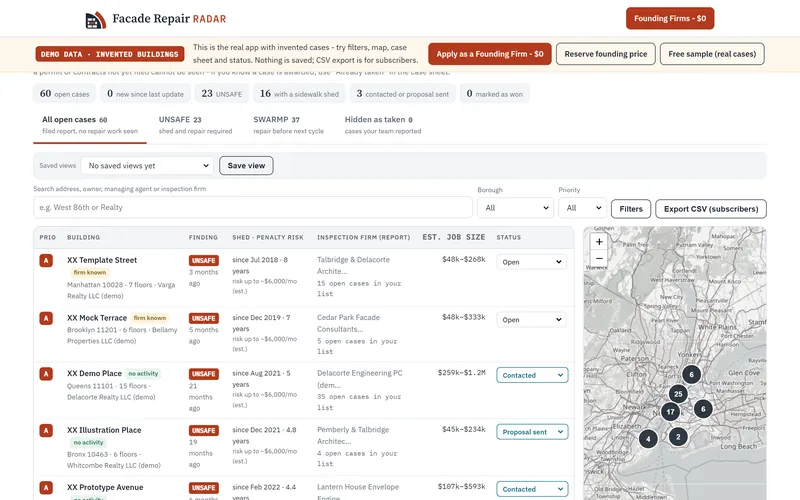
Task: Click the EST. JOB SIZE column header
Action: tap(454, 237)
